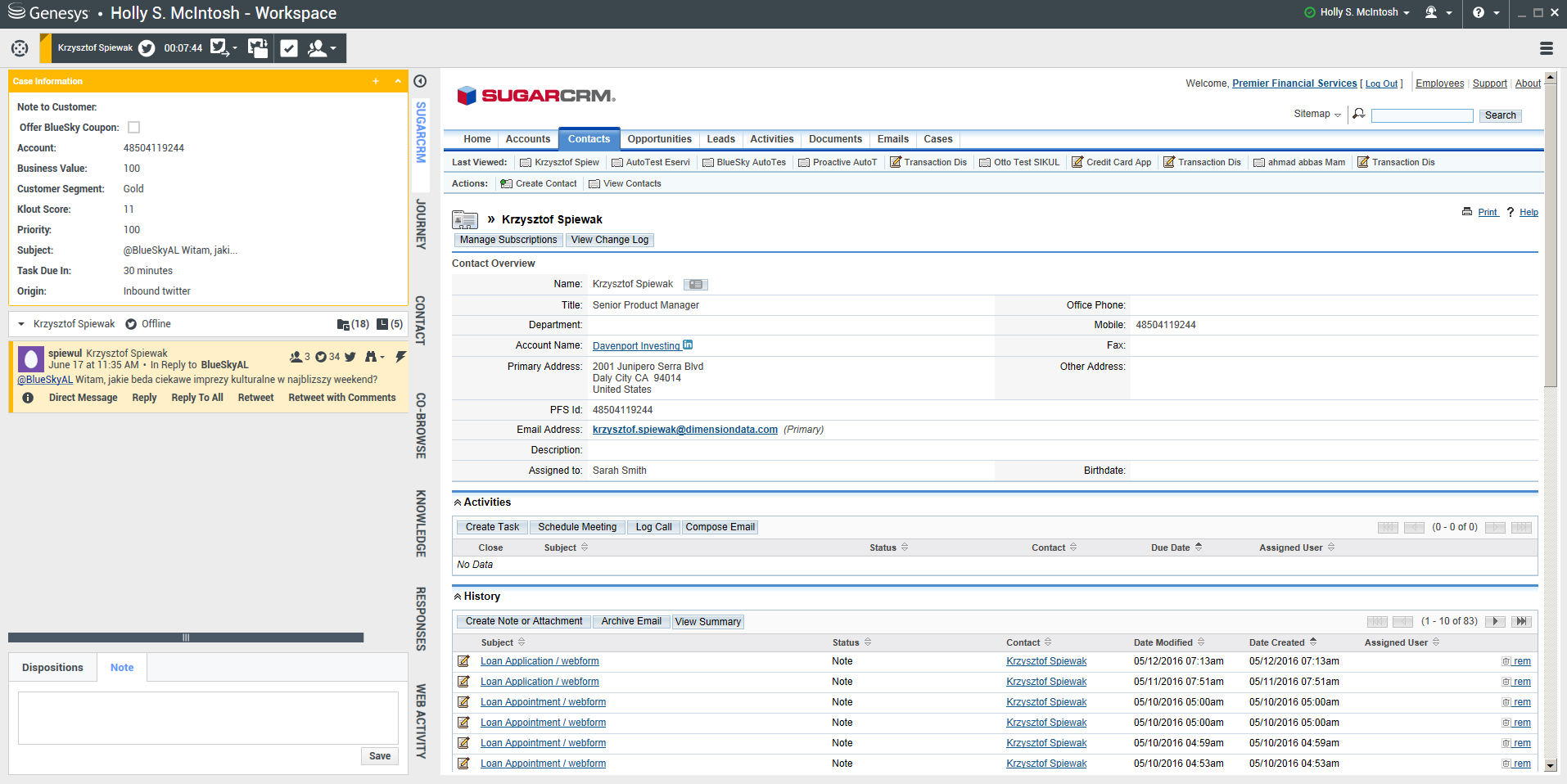Click the Twitter bird icon in the tweet

tap(350, 357)
